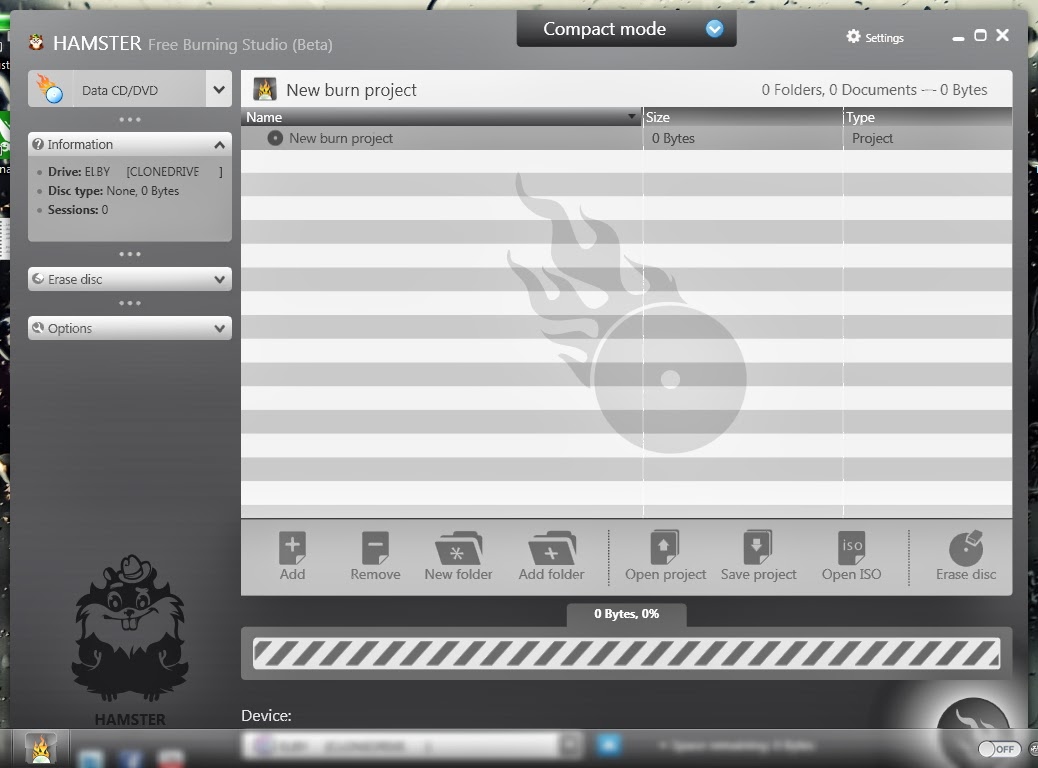The width and height of the screenshot is (1038, 768).
Task: Click '0 Folders, 0 Documents' summary text
Action: click(839, 89)
